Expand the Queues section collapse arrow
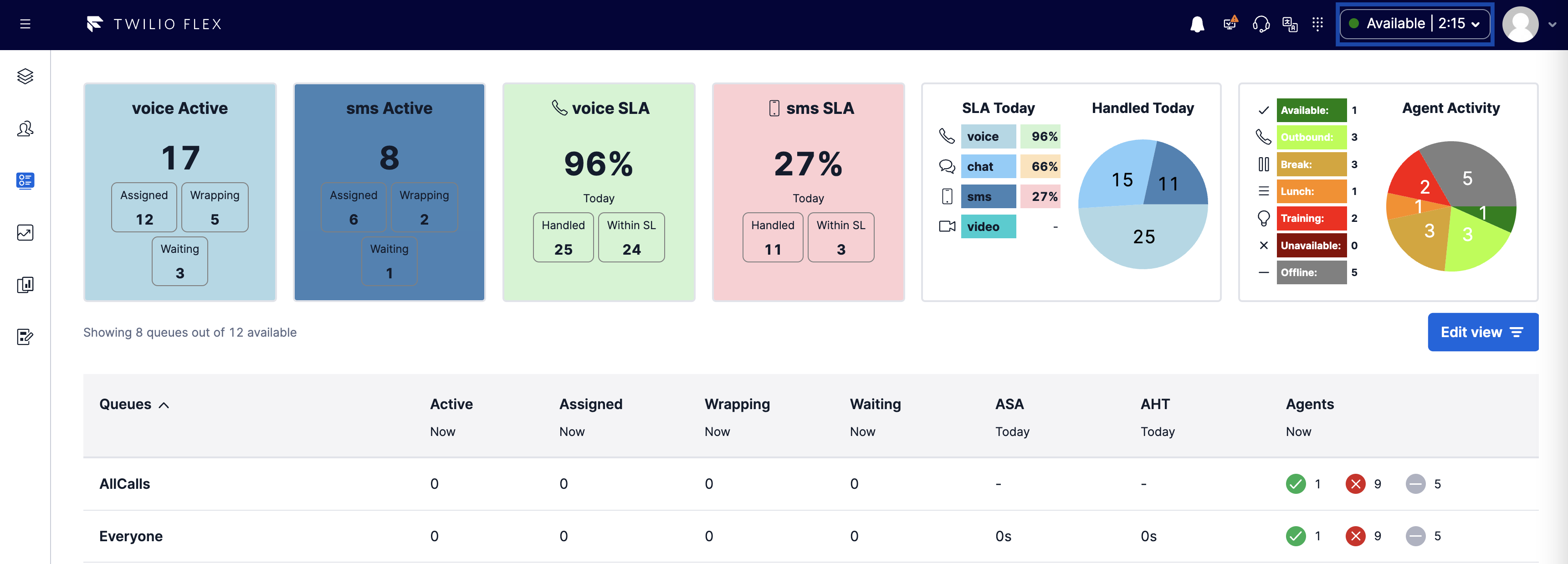Viewport: 1568px width, 564px height. coord(164,404)
